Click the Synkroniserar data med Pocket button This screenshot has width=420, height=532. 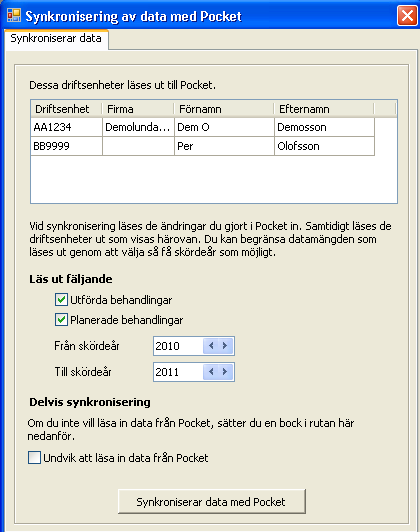pyautogui.click(x=212, y=501)
